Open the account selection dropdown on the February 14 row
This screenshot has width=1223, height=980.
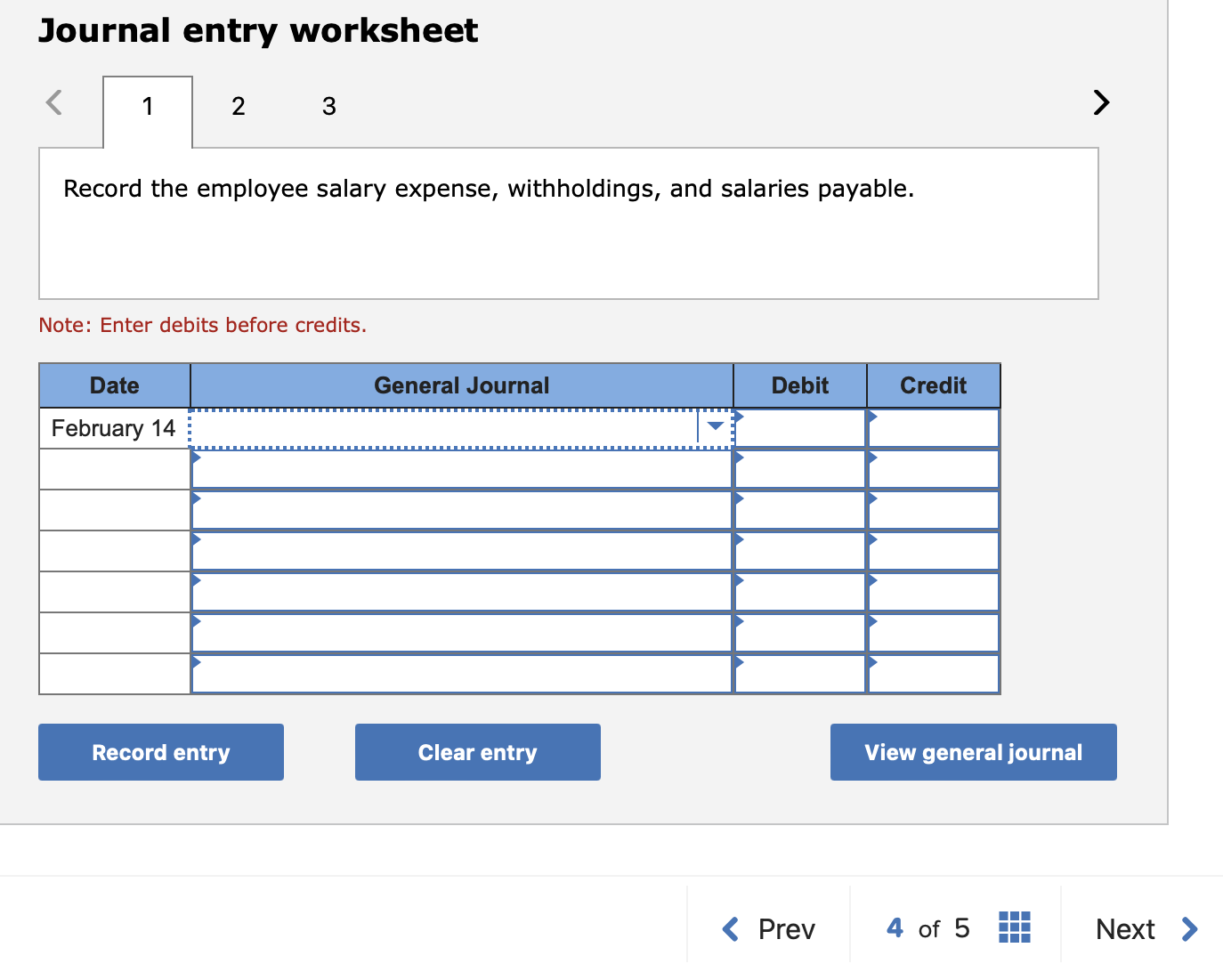[x=714, y=427]
